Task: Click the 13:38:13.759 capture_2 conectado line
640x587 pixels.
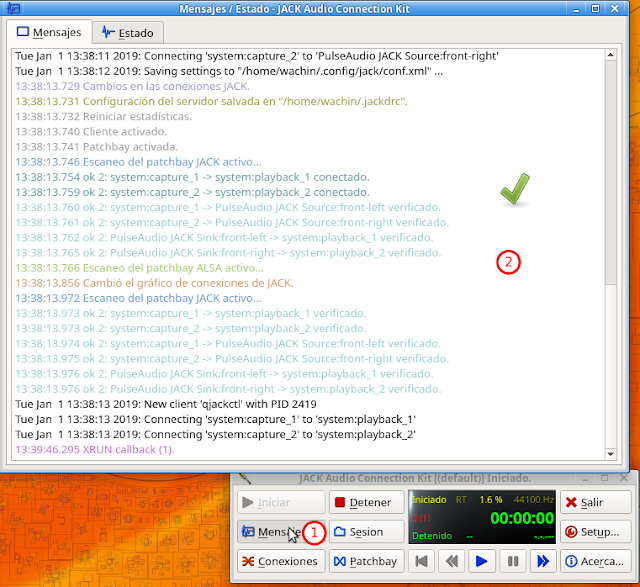Action: tap(192, 192)
